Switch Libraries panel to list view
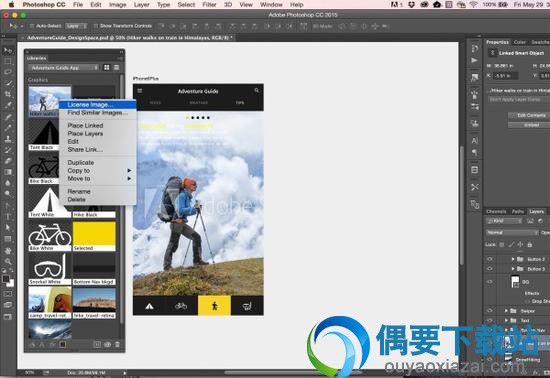Image resolution: width=550 pixels, height=378 pixels. [x=116, y=67]
